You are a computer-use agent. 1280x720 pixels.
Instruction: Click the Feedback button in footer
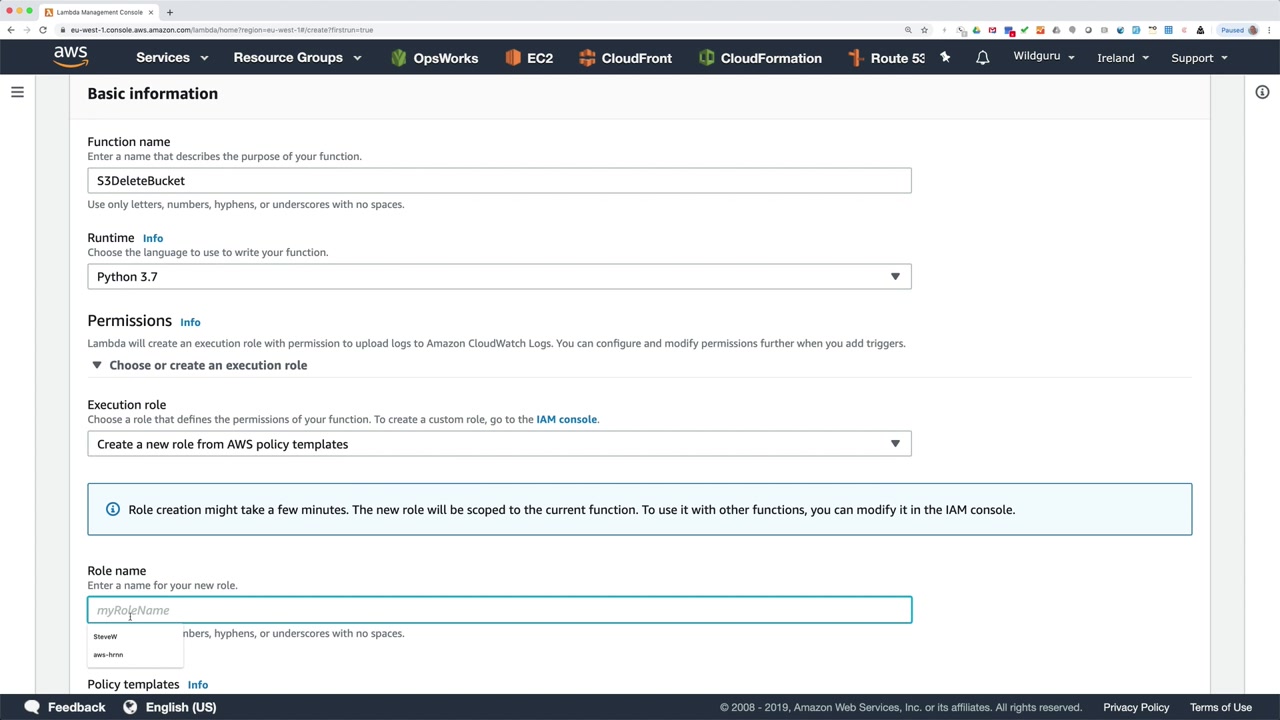(x=65, y=707)
